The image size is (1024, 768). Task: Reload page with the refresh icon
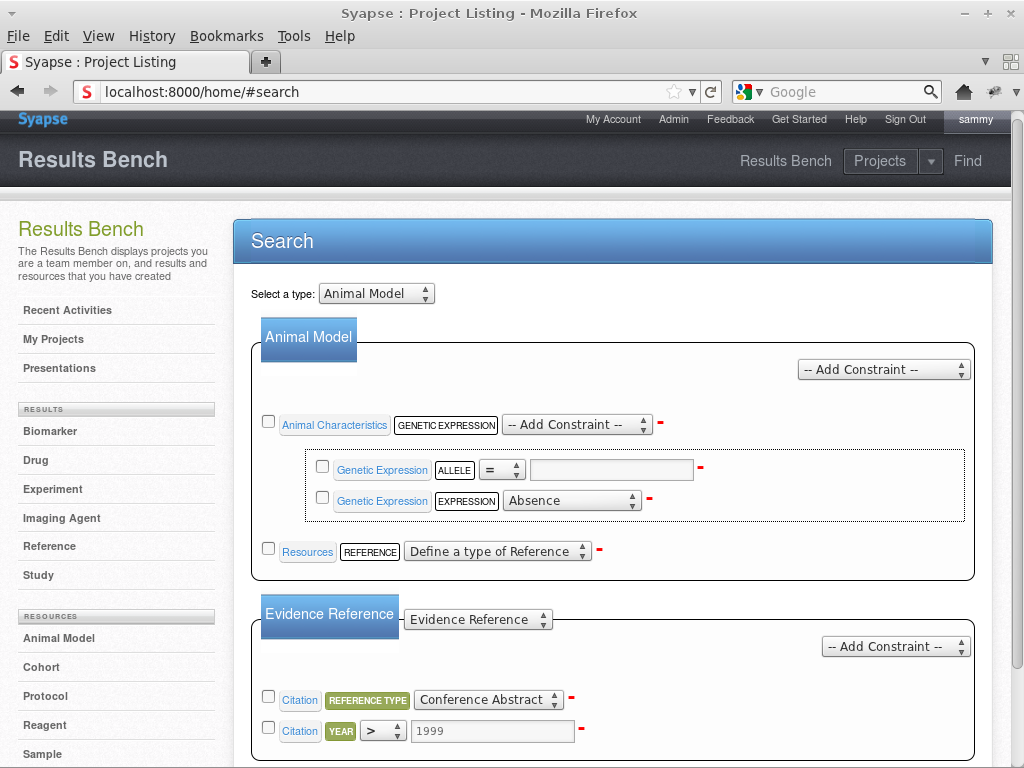[711, 92]
